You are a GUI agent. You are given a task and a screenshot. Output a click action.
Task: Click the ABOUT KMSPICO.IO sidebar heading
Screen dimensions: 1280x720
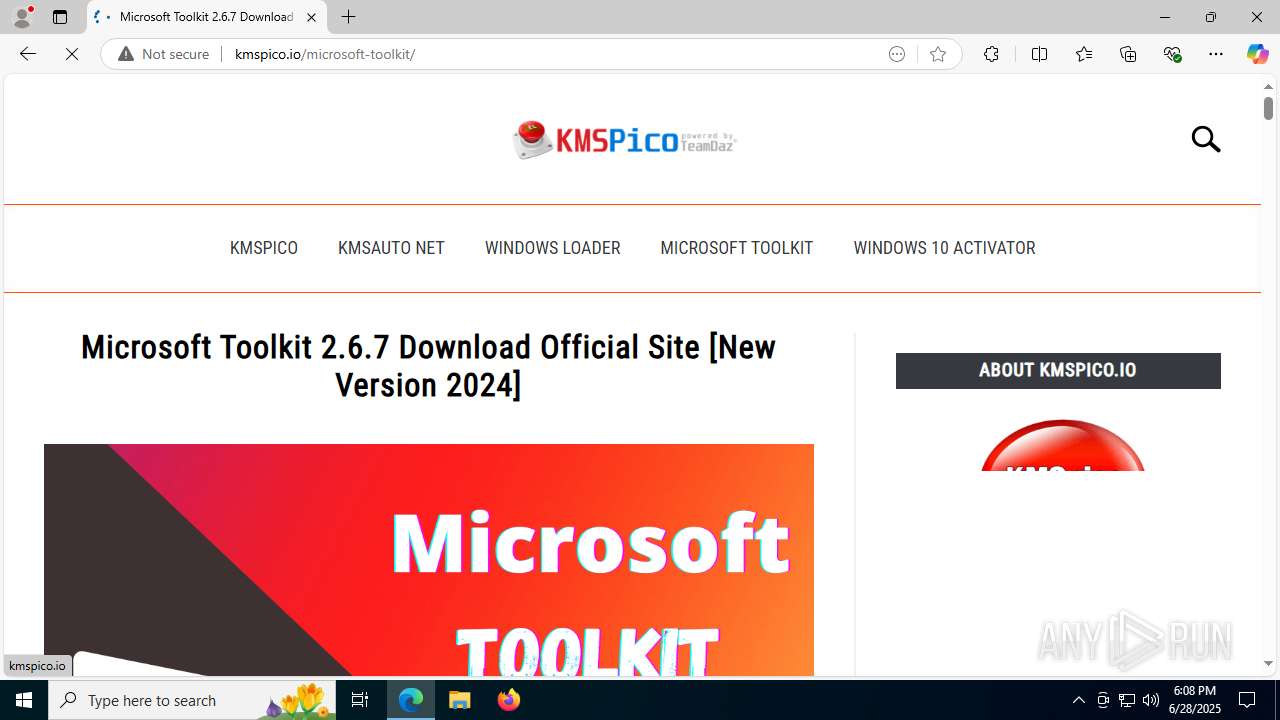coord(1058,371)
